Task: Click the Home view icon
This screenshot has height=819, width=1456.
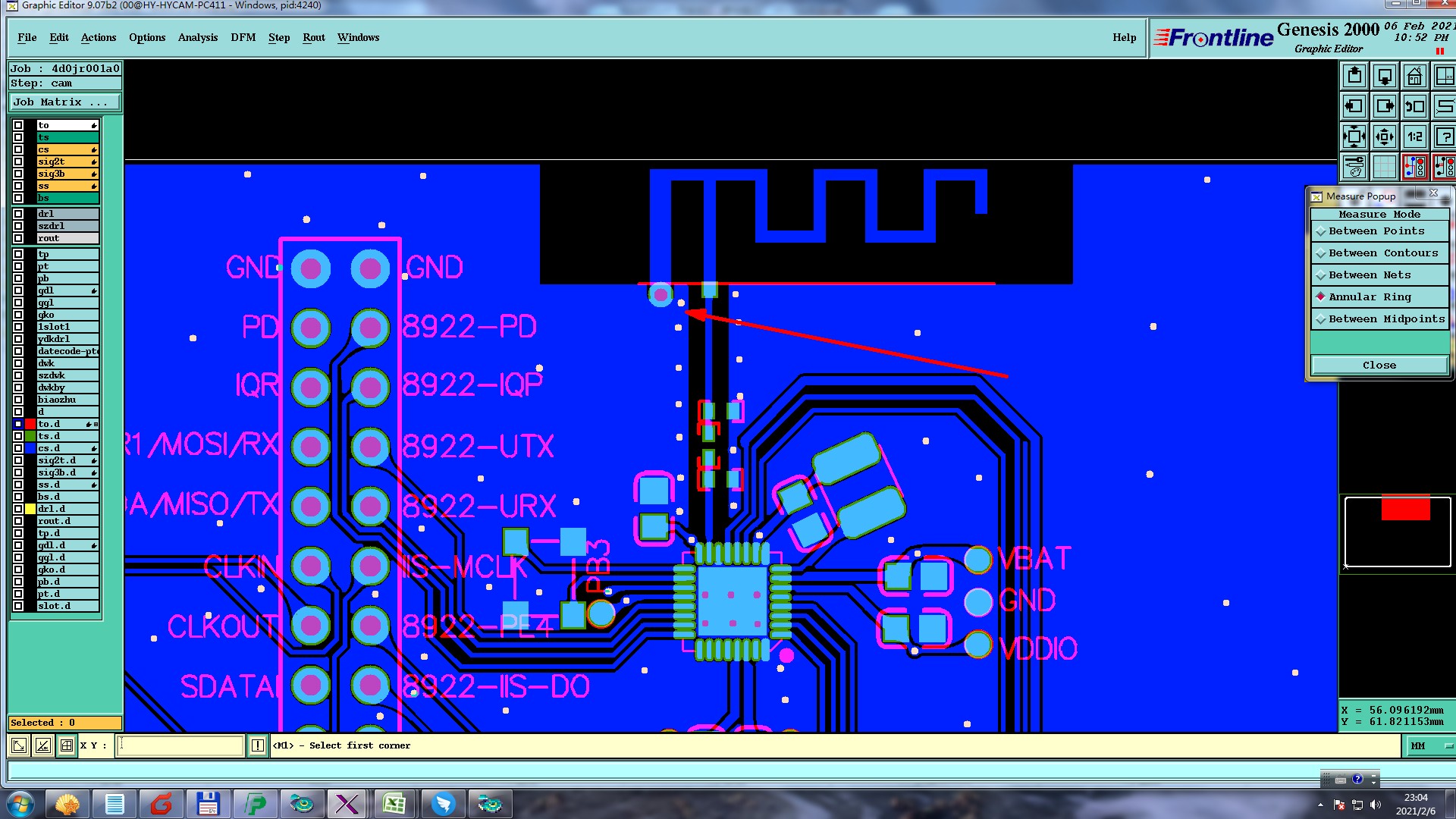Action: [1414, 77]
